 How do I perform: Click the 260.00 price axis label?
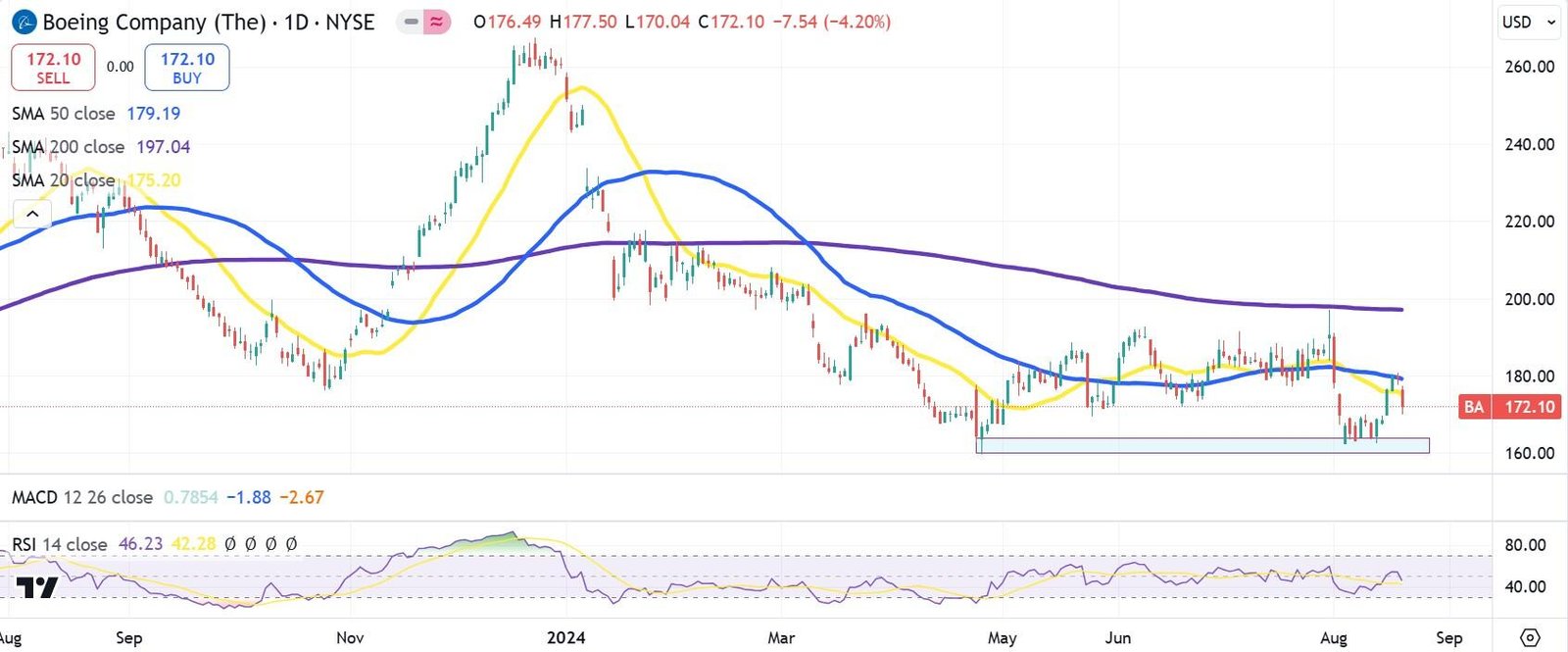click(1530, 67)
